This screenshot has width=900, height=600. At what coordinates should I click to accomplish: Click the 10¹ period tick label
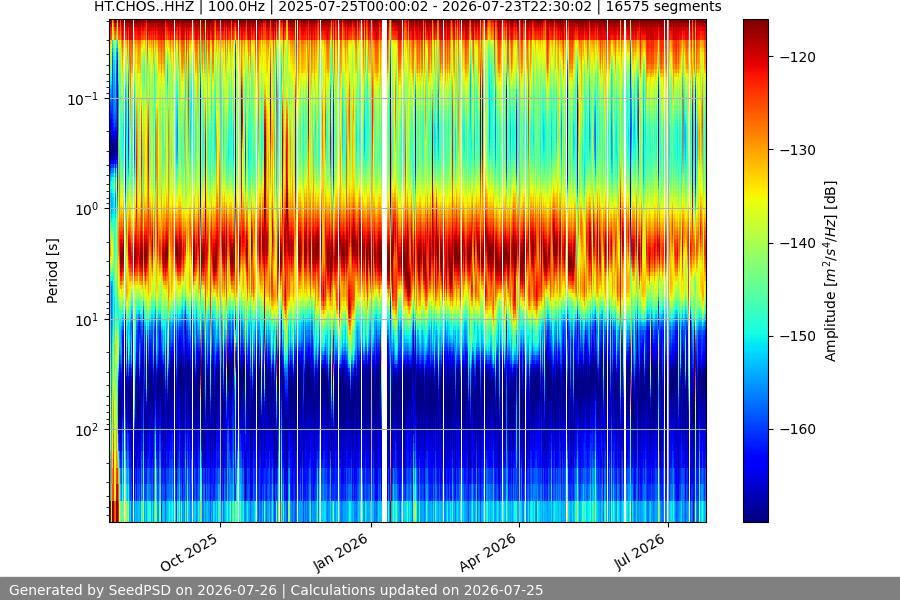(87, 320)
